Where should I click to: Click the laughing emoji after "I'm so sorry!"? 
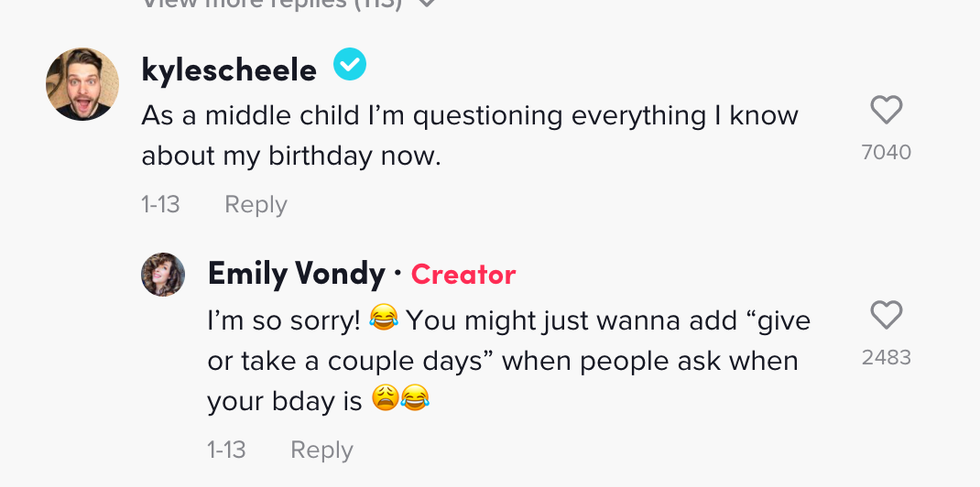pyautogui.click(x=383, y=320)
